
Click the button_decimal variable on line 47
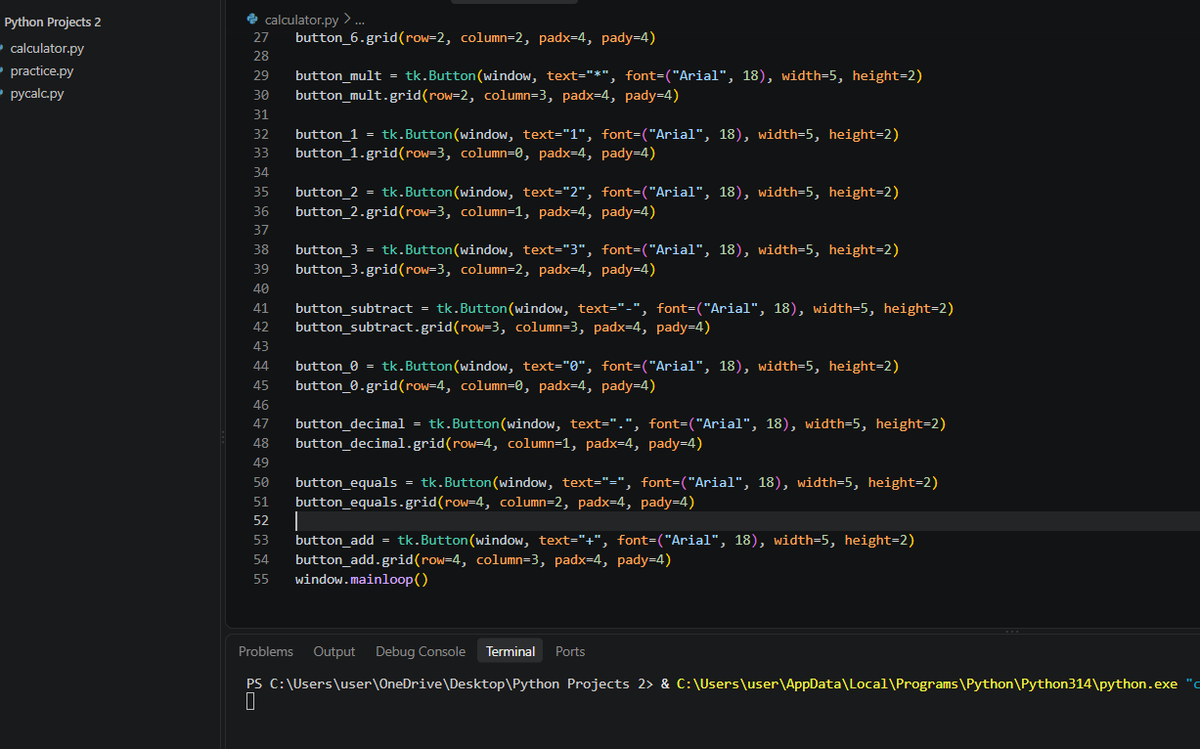click(x=350, y=424)
